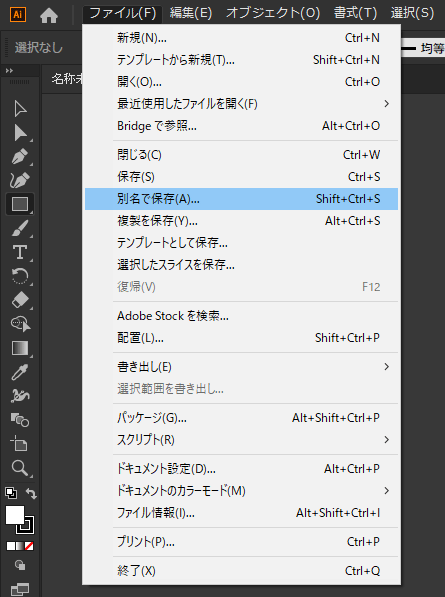The height and width of the screenshot is (597, 445).
Task: Choose Adobe Stock を検索...
Action: click(x=241, y=316)
